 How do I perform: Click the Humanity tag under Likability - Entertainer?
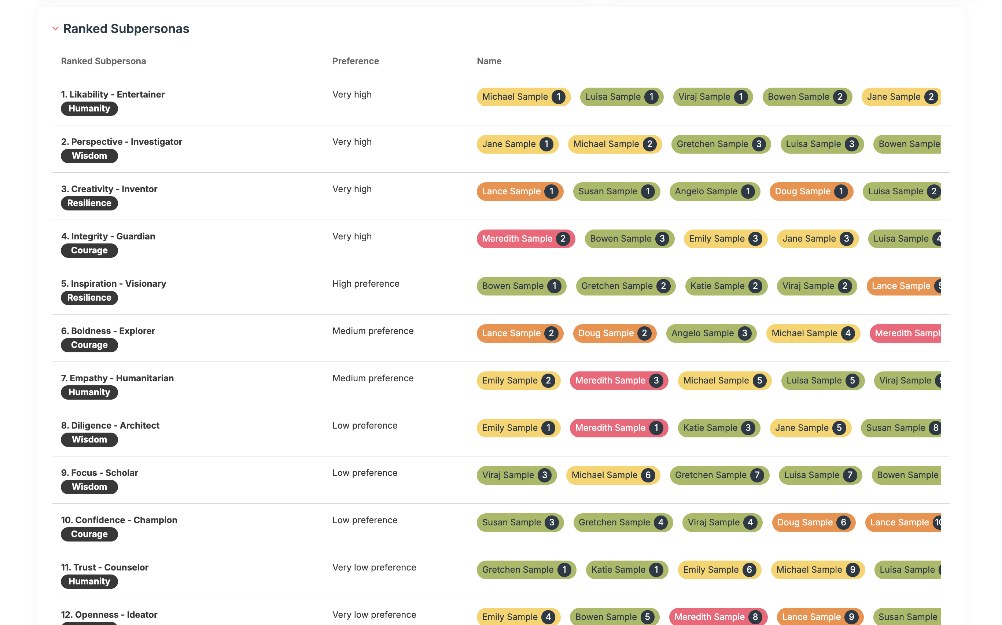click(89, 109)
